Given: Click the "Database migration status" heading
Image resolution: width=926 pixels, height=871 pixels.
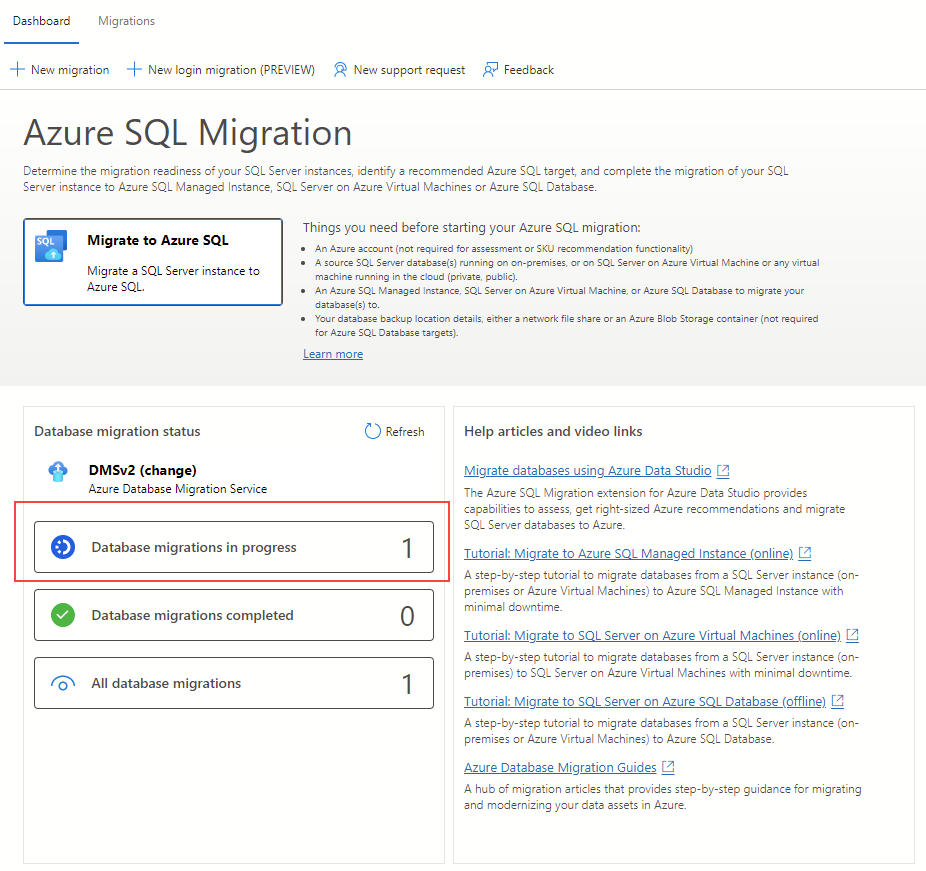Looking at the screenshot, I should pos(118,432).
